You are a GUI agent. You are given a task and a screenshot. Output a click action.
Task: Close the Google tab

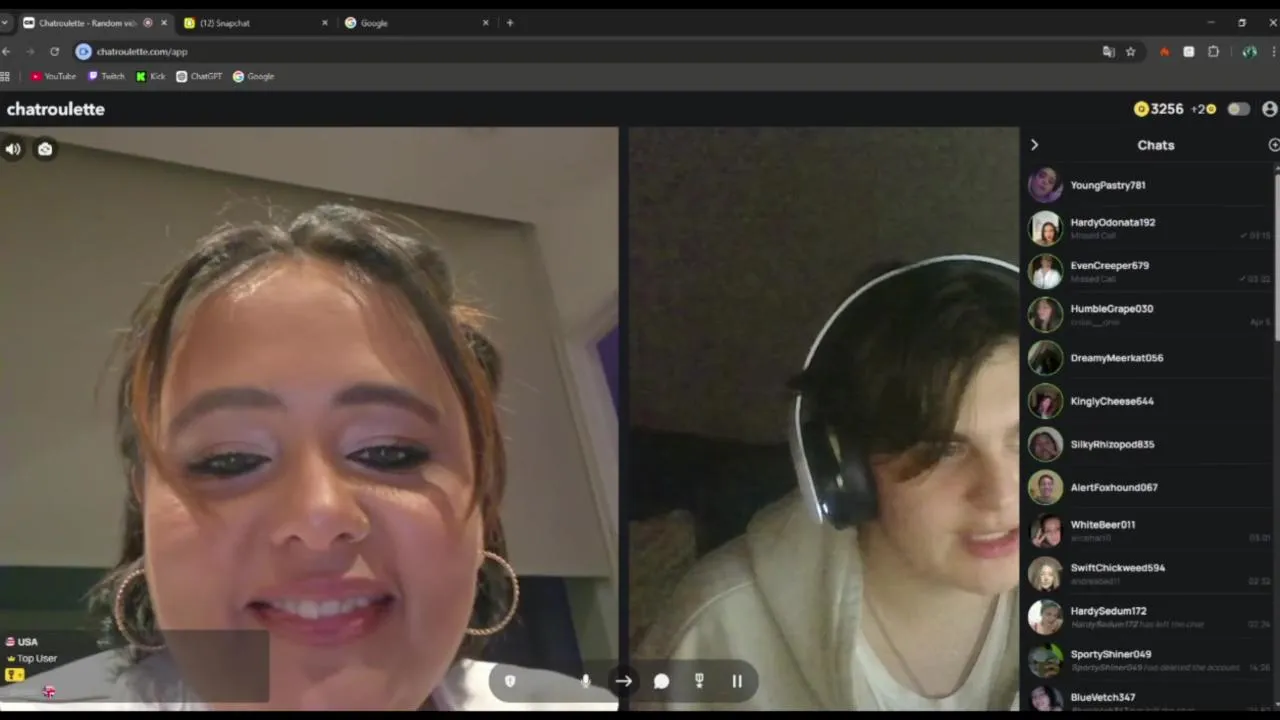(x=486, y=23)
